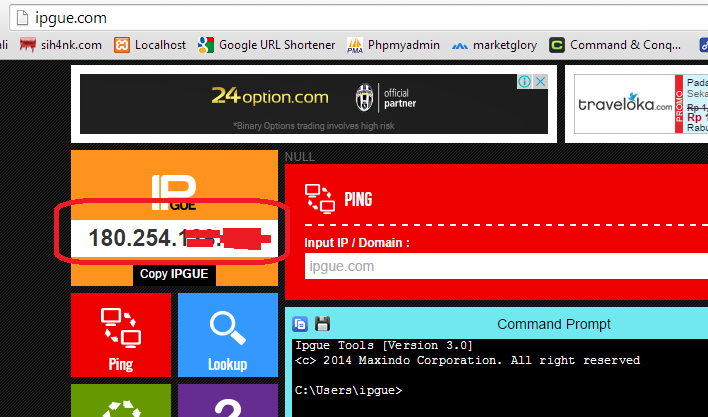Click the PING header icon in red panel
Screen dimensions: 708x417
[x=320, y=199]
